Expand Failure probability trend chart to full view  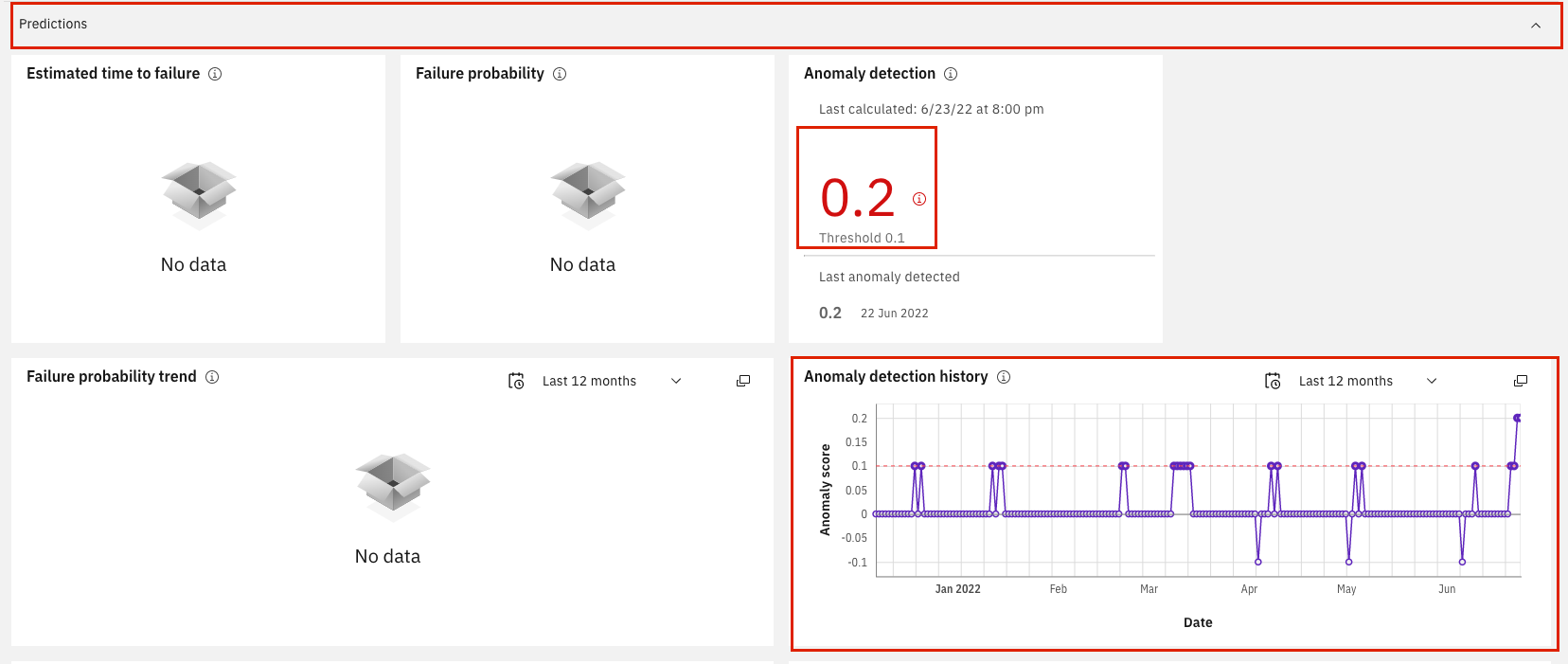(743, 381)
